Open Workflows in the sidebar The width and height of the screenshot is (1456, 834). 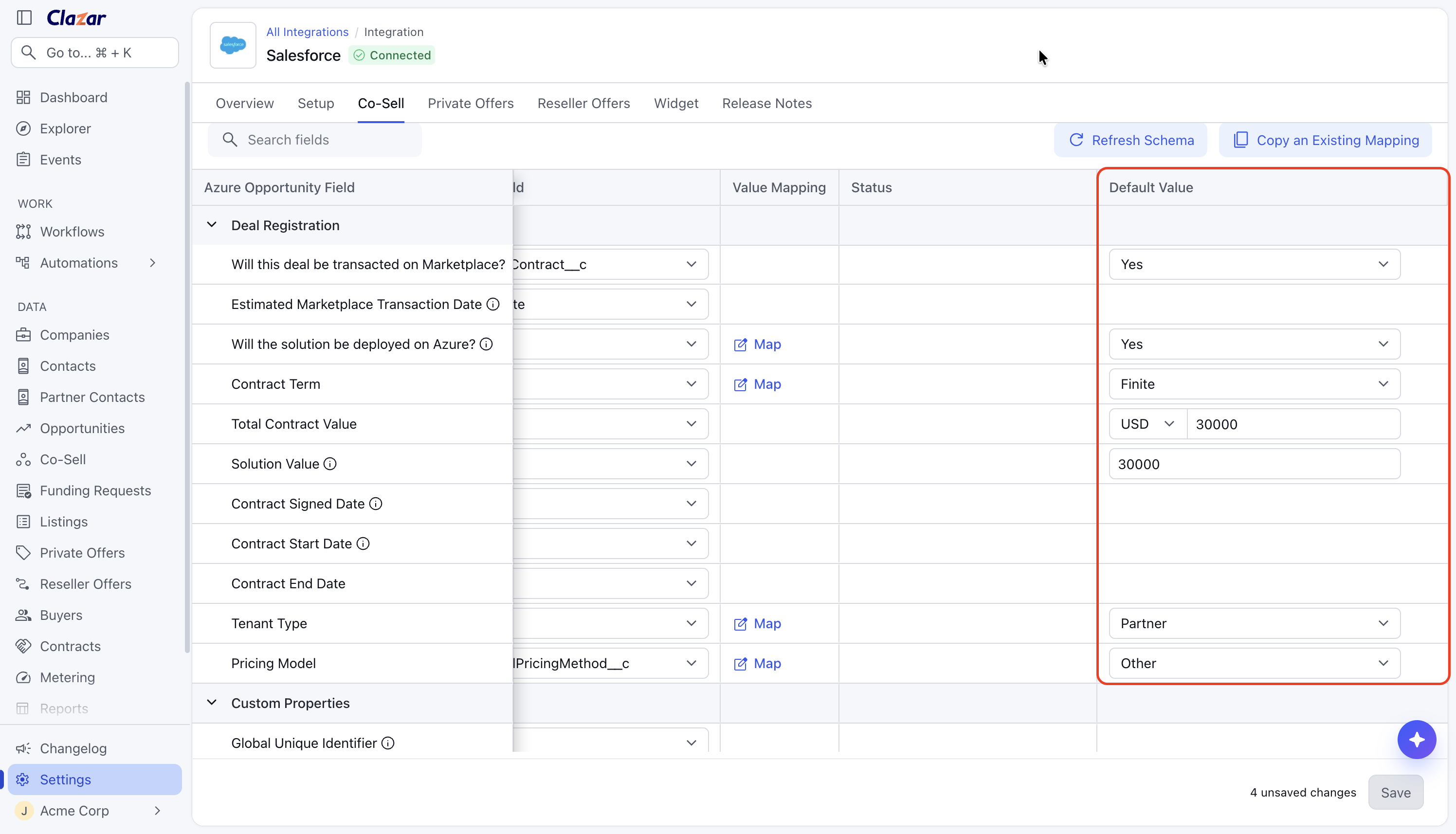(72, 232)
